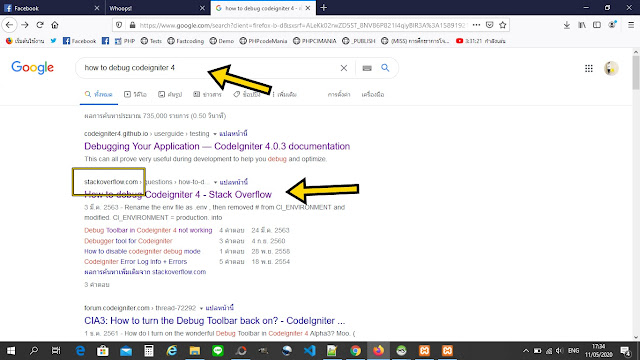Close the how to debug codeigniter tab
Image resolution: width=640 pixels, height=360 pixels.
tap(308, 8)
